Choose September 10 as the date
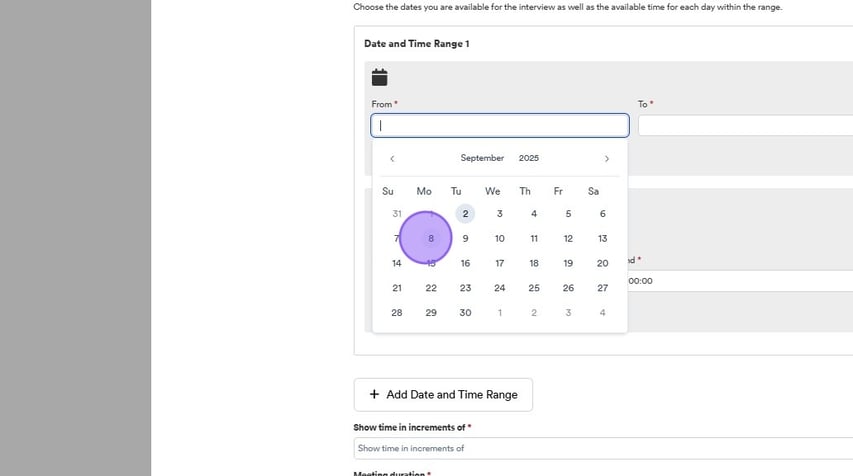This screenshot has width=853, height=476. point(499,239)
